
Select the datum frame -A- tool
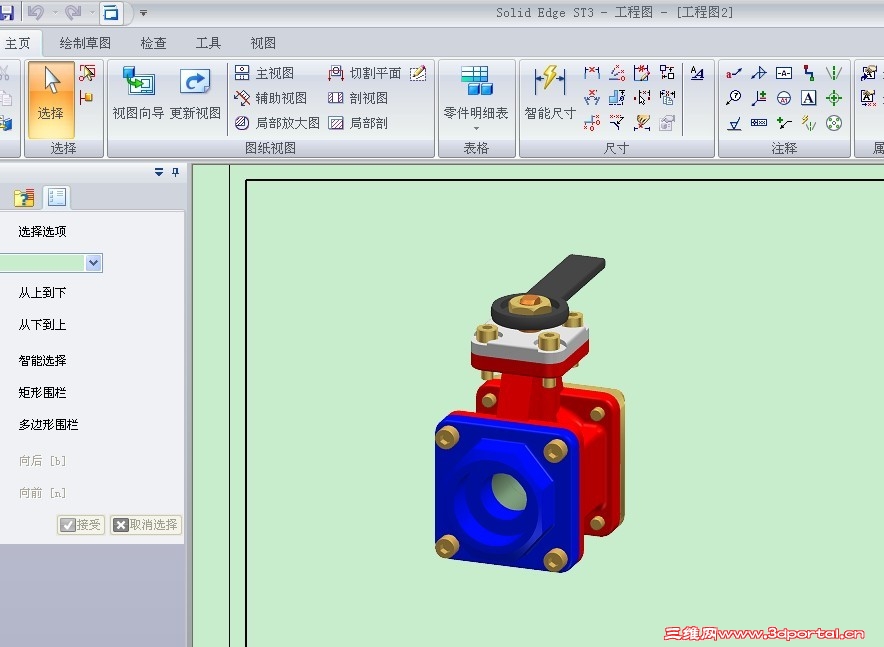(x=784, y=73)
